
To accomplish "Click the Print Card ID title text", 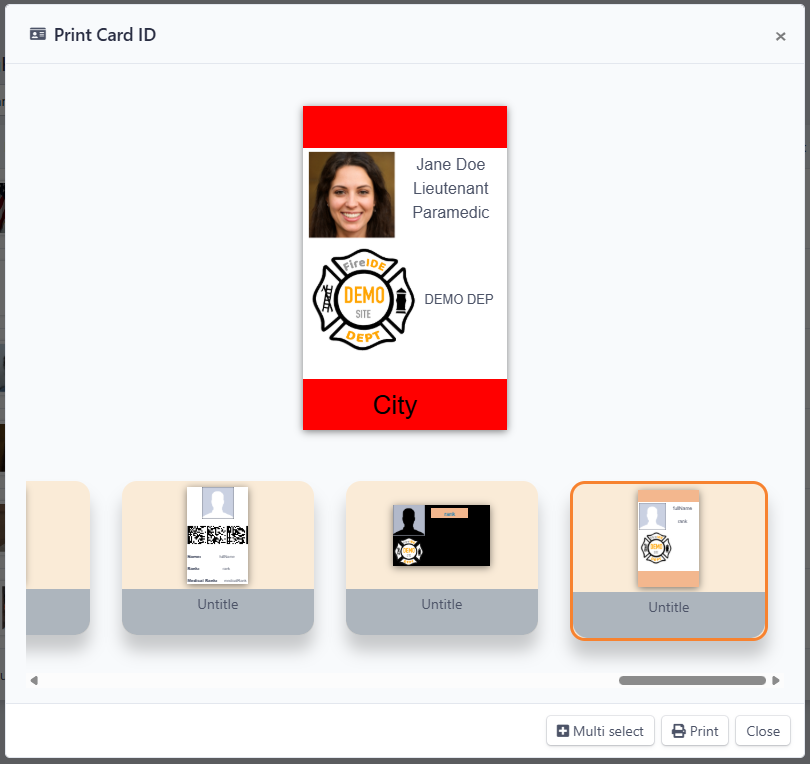I will pyautogui.click(x=105, y=35).
